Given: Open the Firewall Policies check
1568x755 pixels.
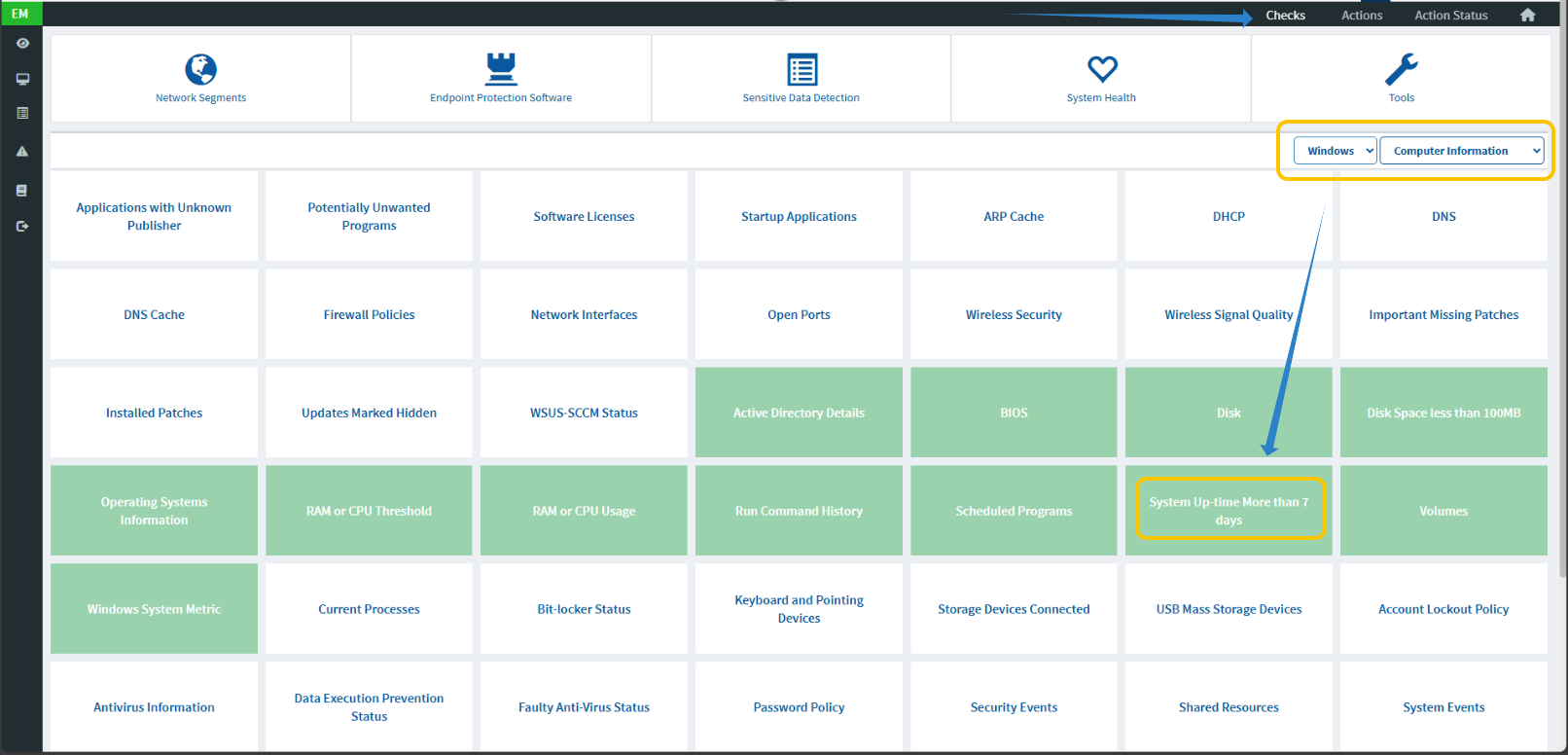Looking at the screenshot, I should pyautogui.click(x=369, y=314).
